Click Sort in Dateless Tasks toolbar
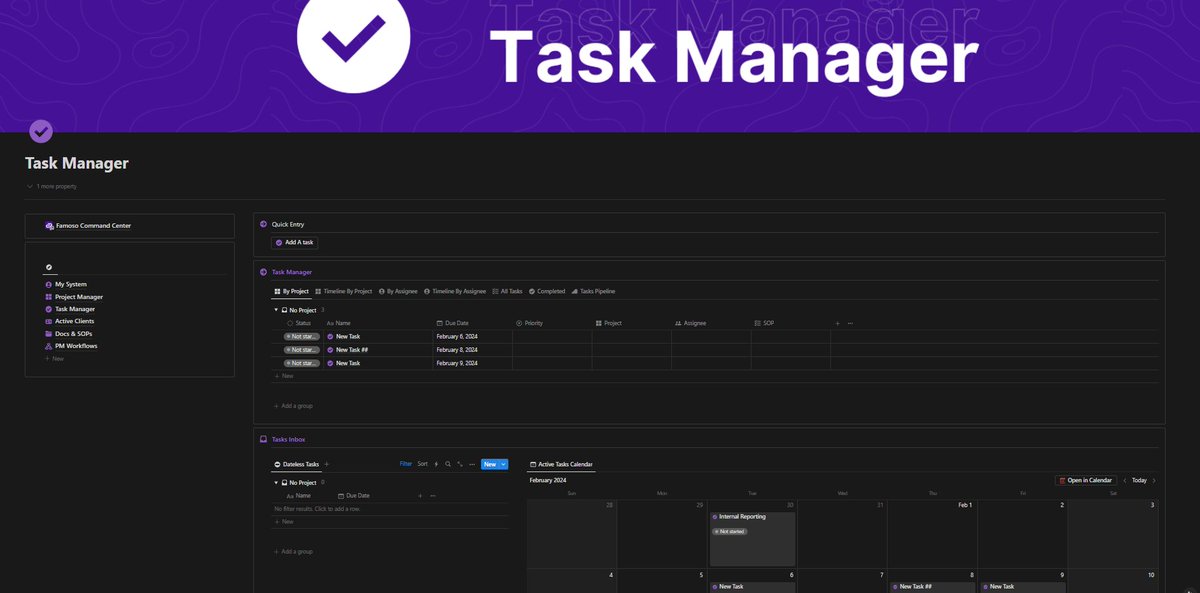 423,464
